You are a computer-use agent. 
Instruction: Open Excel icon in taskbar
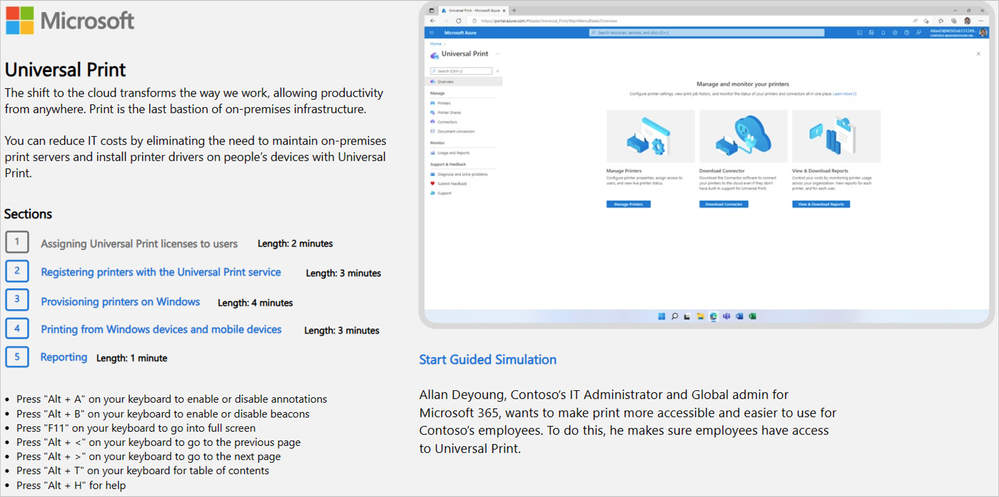coord(752,316)
